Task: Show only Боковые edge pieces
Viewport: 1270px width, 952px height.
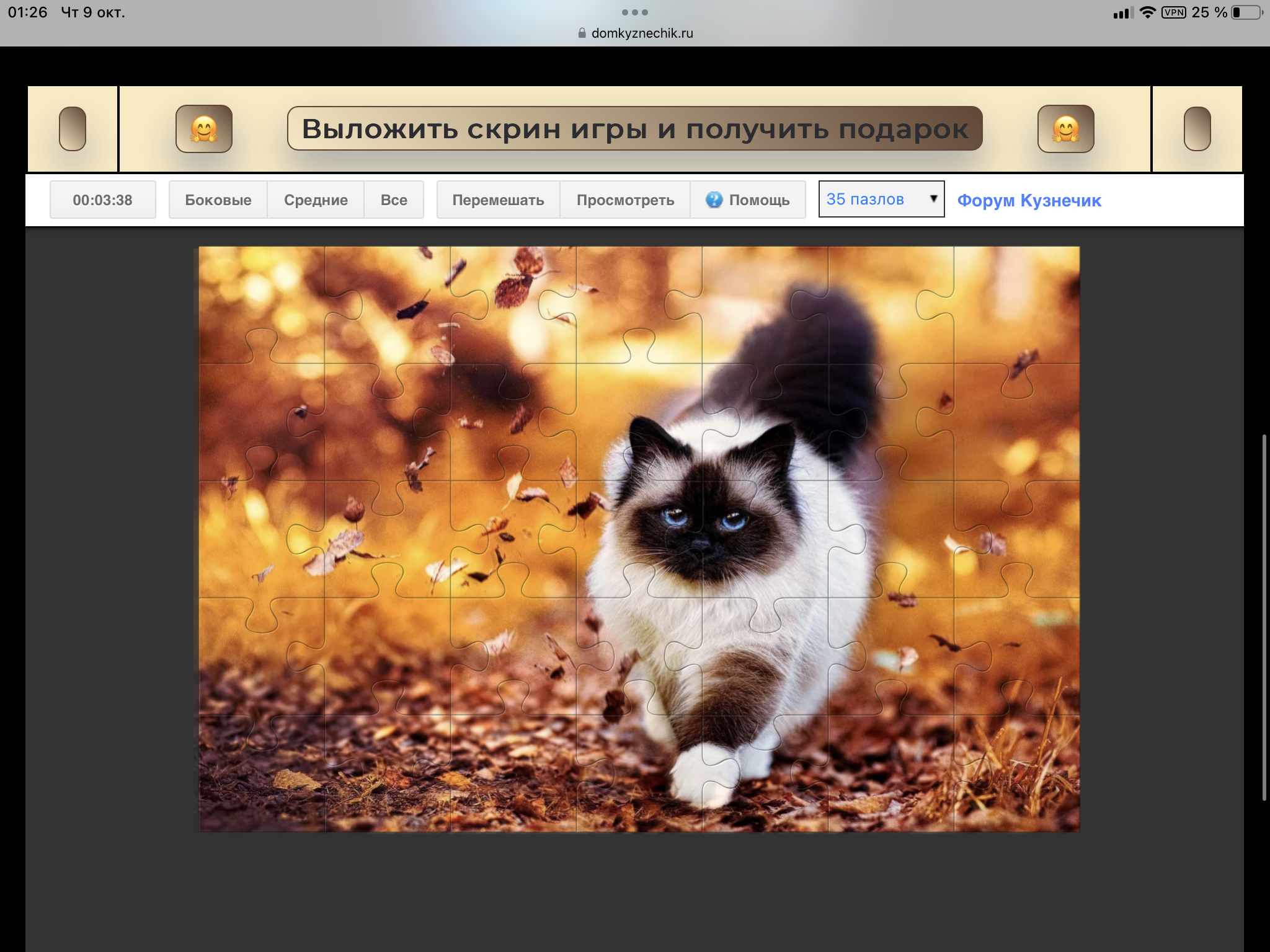Action: coord(218,200)
